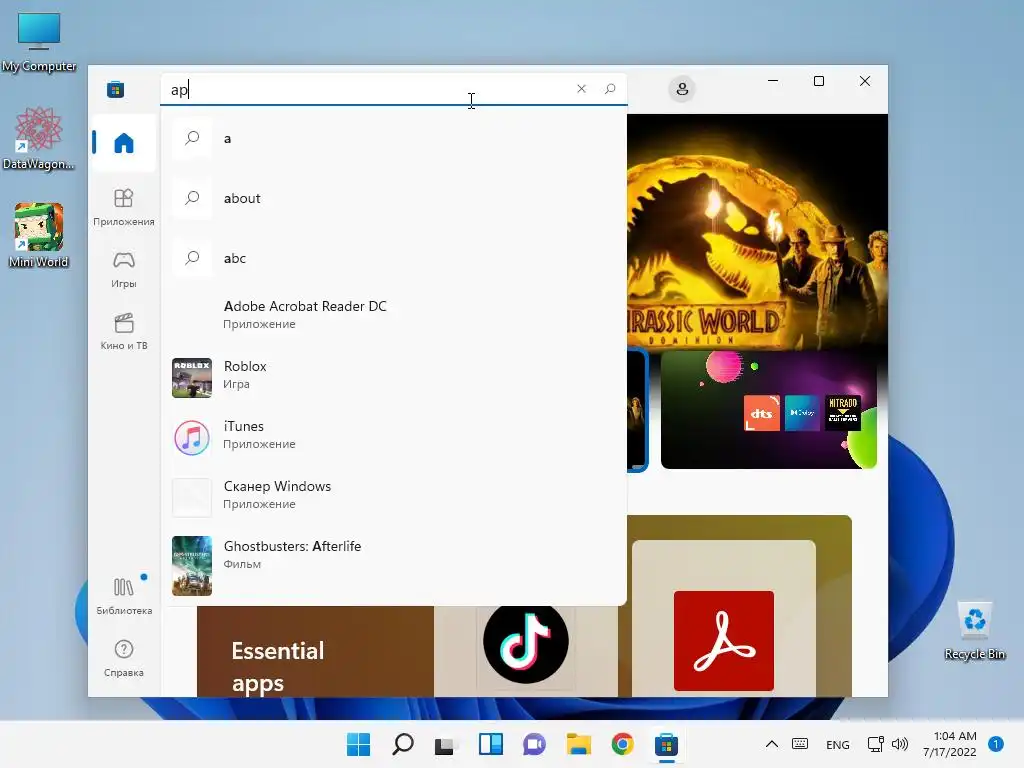Open the DTS Dolby Nitrado promo card

coord(769,410)
